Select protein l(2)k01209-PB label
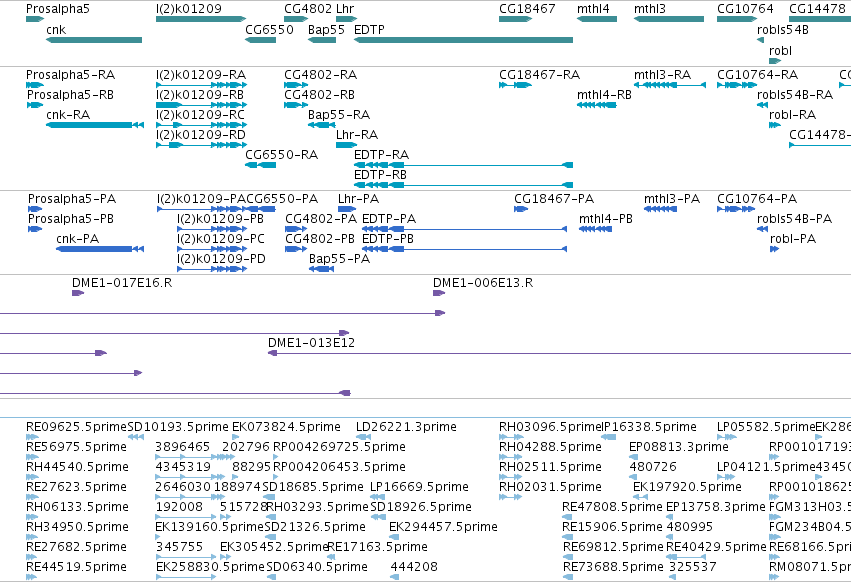This screenshot has height=582, width=851. point(221,219)
